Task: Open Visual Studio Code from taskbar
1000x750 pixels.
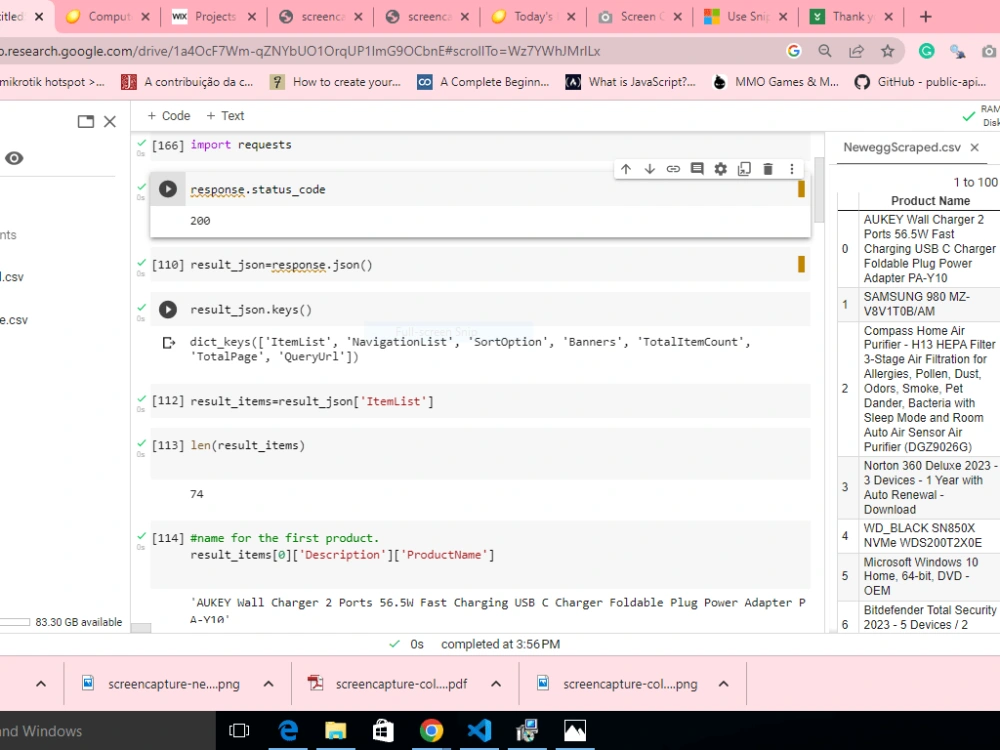Action: point(479,730)
